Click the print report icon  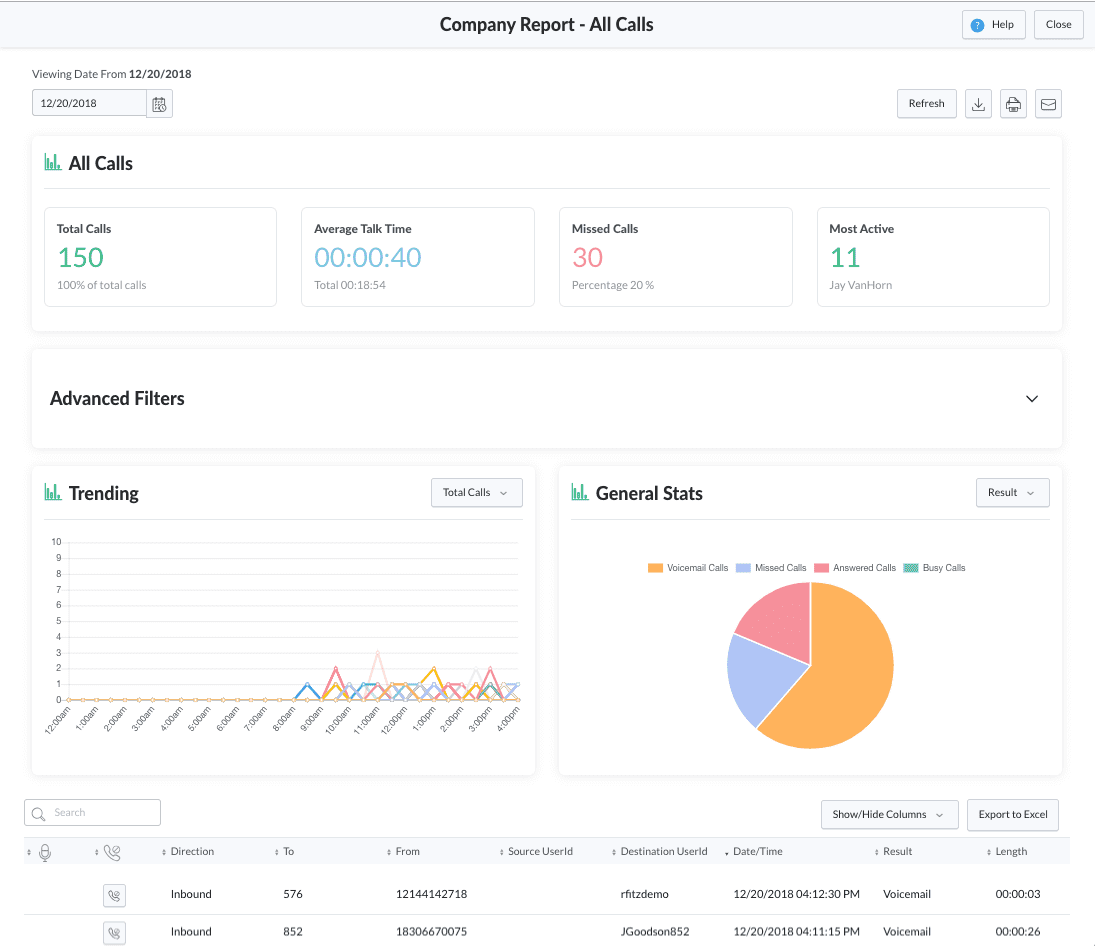coord(1013,104)
